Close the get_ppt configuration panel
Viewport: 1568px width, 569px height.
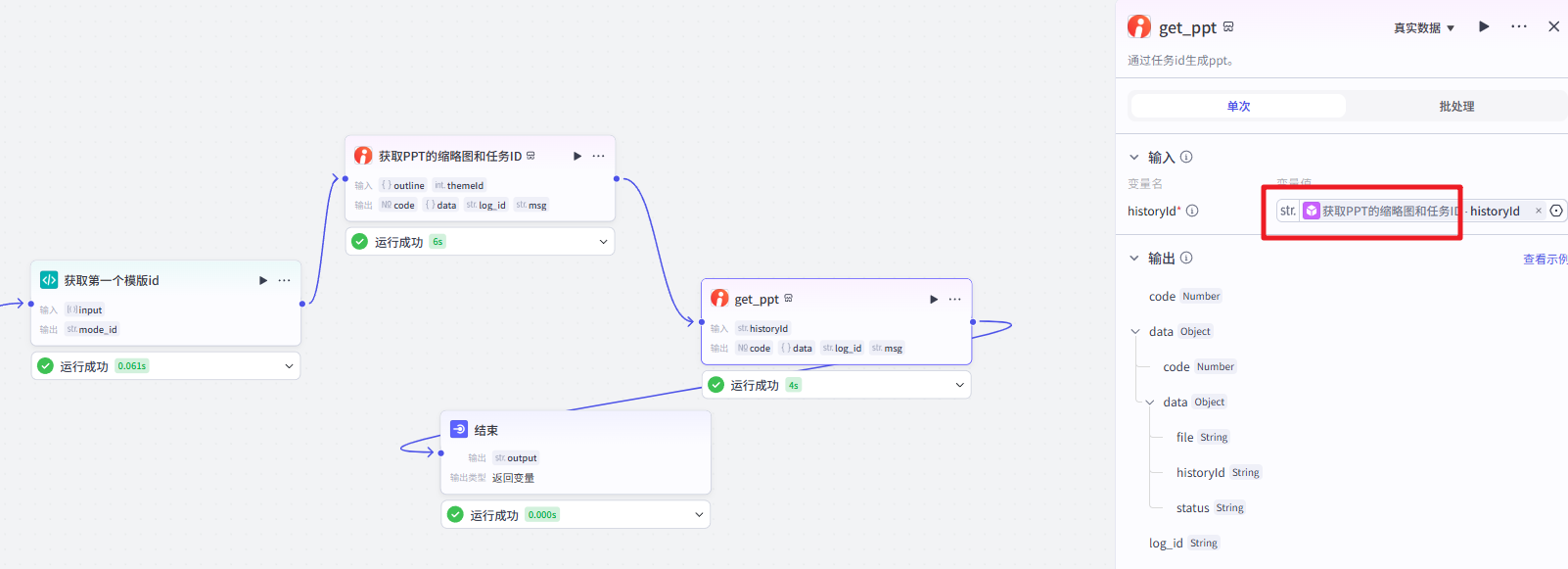1553,26
